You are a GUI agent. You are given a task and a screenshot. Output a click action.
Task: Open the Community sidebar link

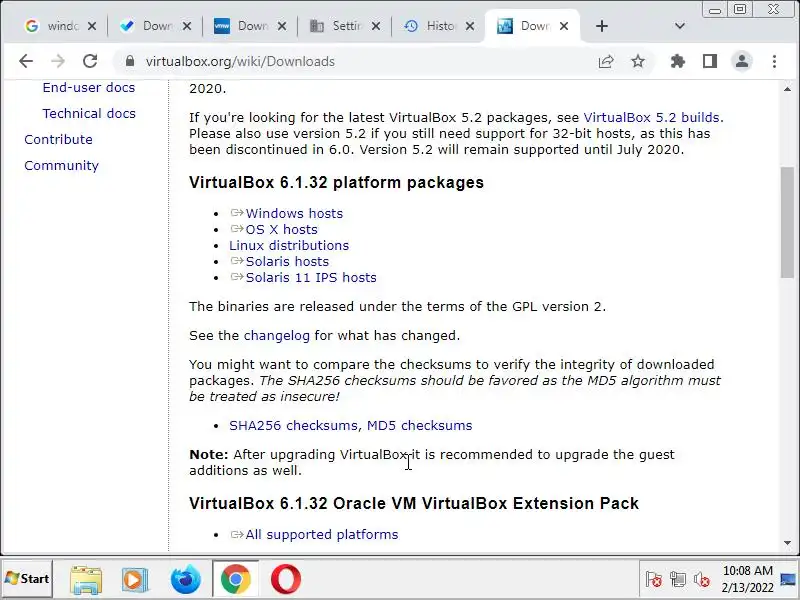[x=61, y=165]
